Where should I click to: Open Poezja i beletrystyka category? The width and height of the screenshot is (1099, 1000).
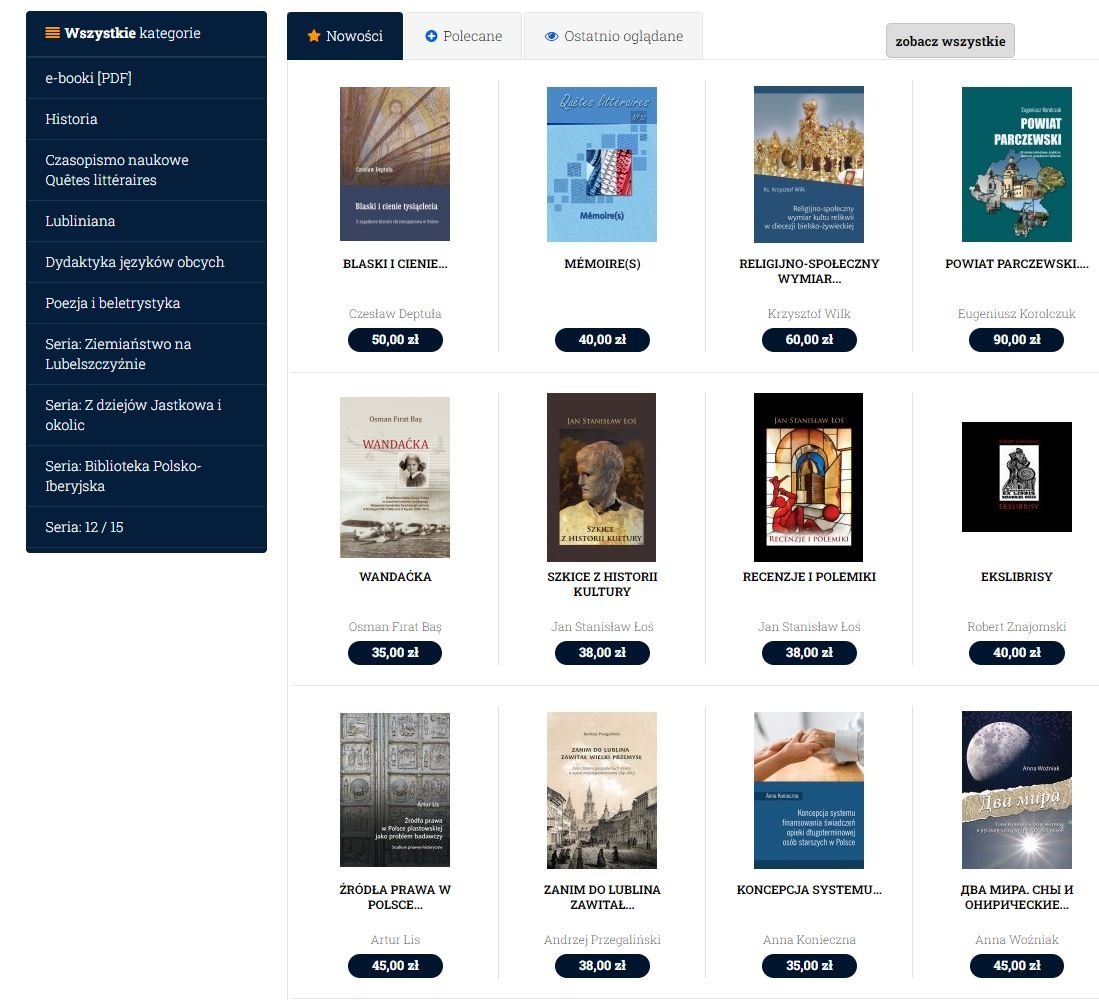coord(146,303)
